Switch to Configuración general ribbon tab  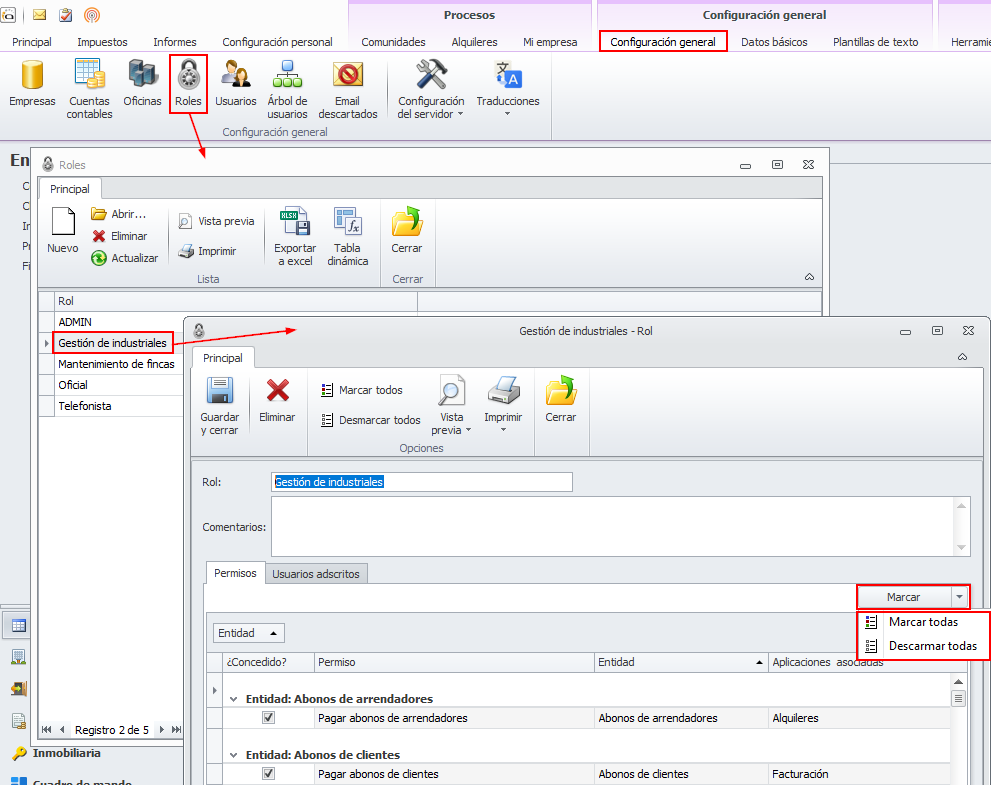[663, 42]
